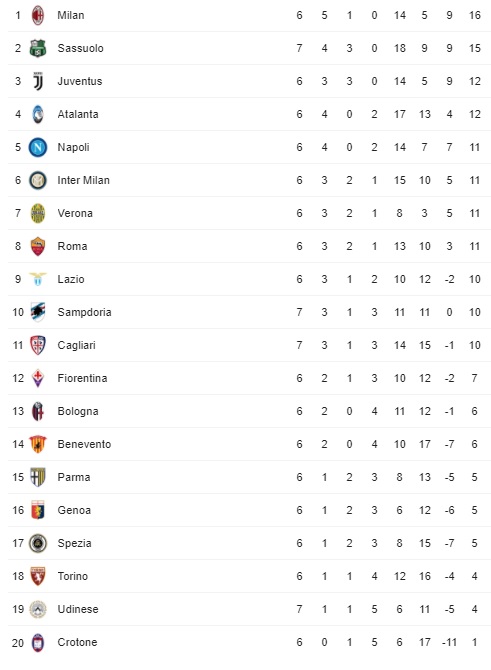The width and height of the screenshot is (491, 670).
Task: Click the Roma club crest
Action: coord(38,247)
